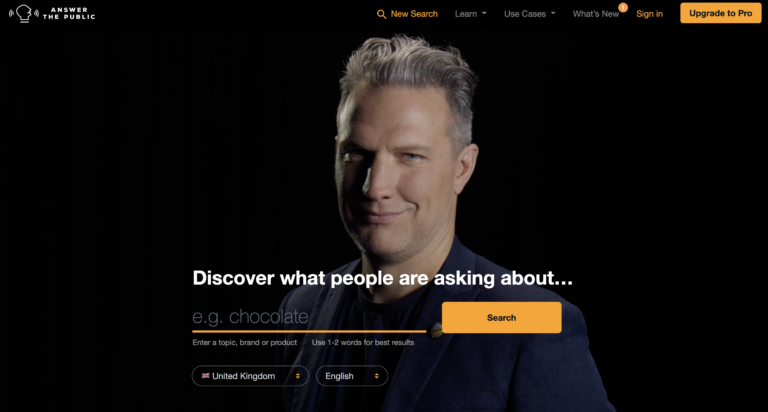Viewport: 768px width, 412px height.
Task: Click the UK flag icon in the country selector
Action: [206, 376]
